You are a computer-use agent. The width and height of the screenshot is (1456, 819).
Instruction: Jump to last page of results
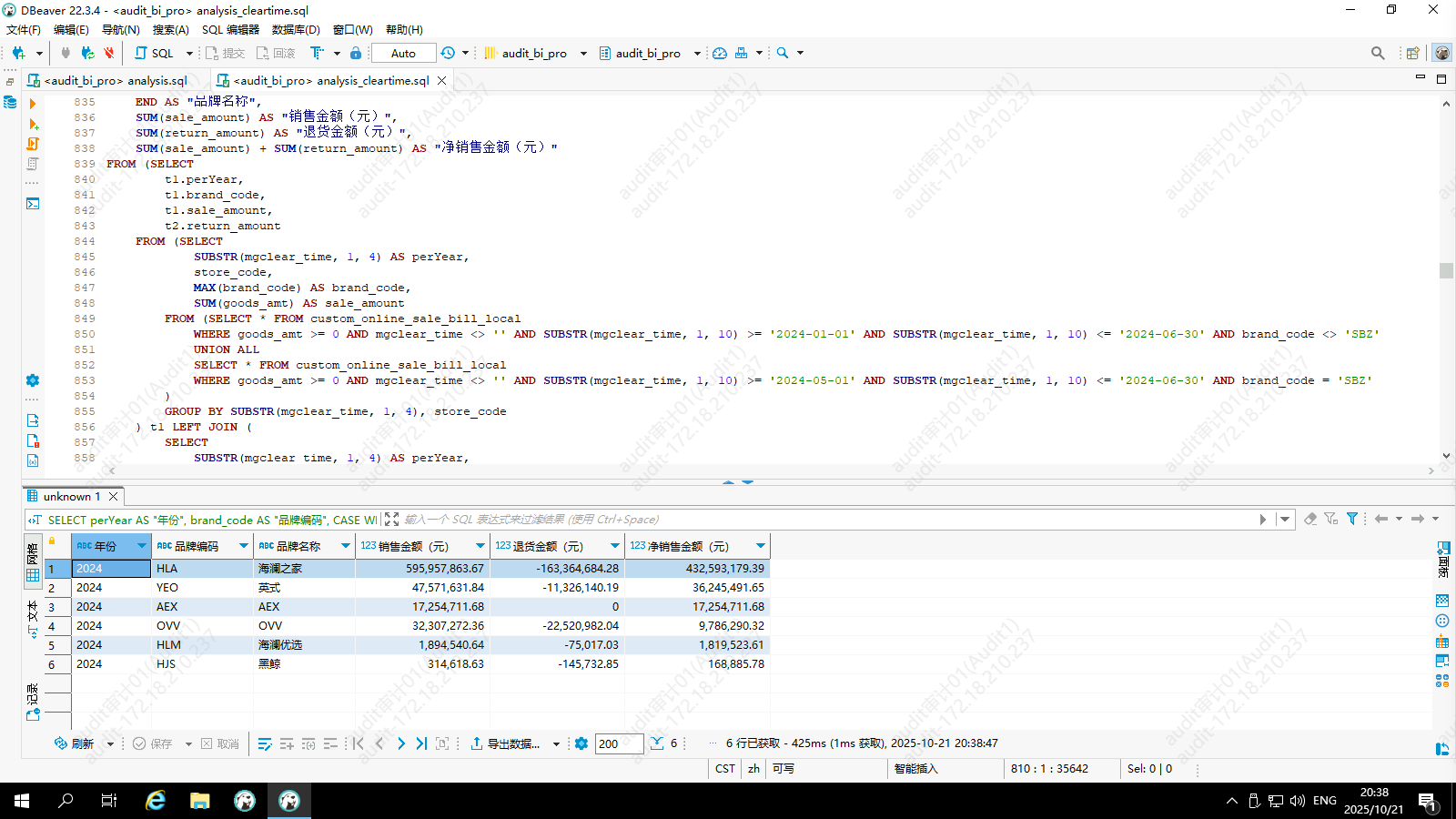[421, 743]
